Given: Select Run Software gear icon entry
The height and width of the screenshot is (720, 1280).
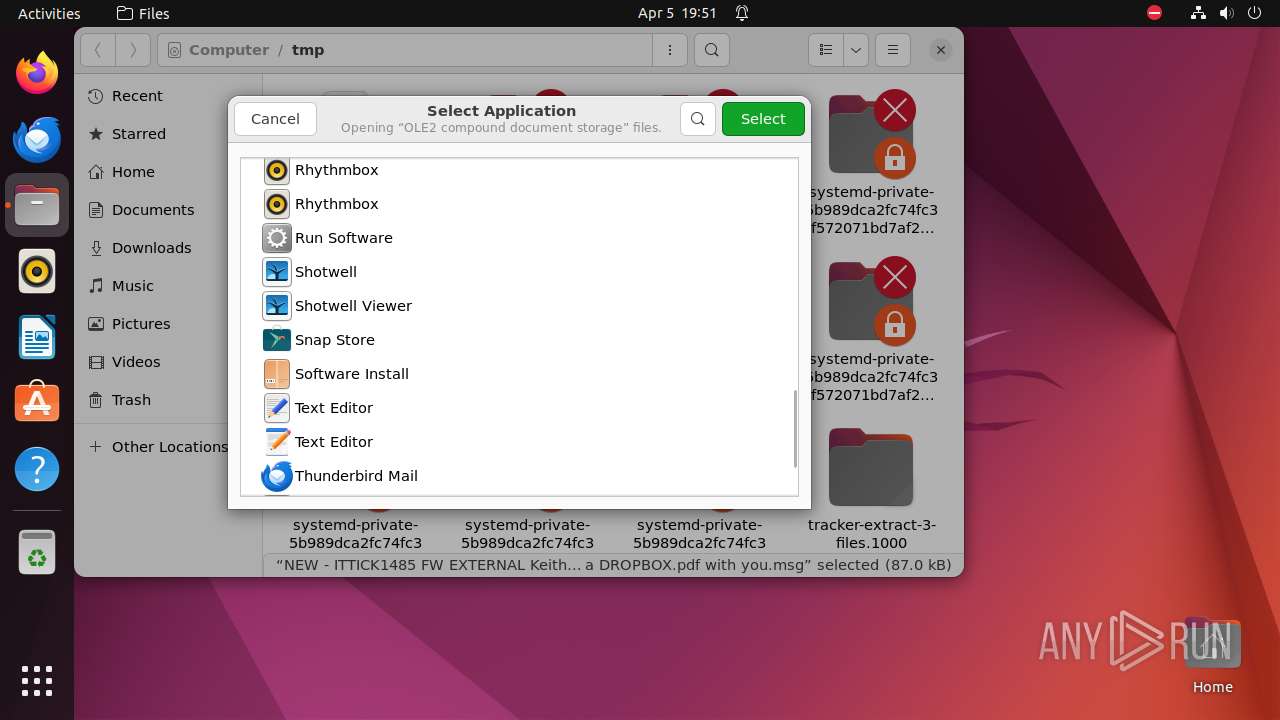Looking at the screenshot, I should 520,238.
